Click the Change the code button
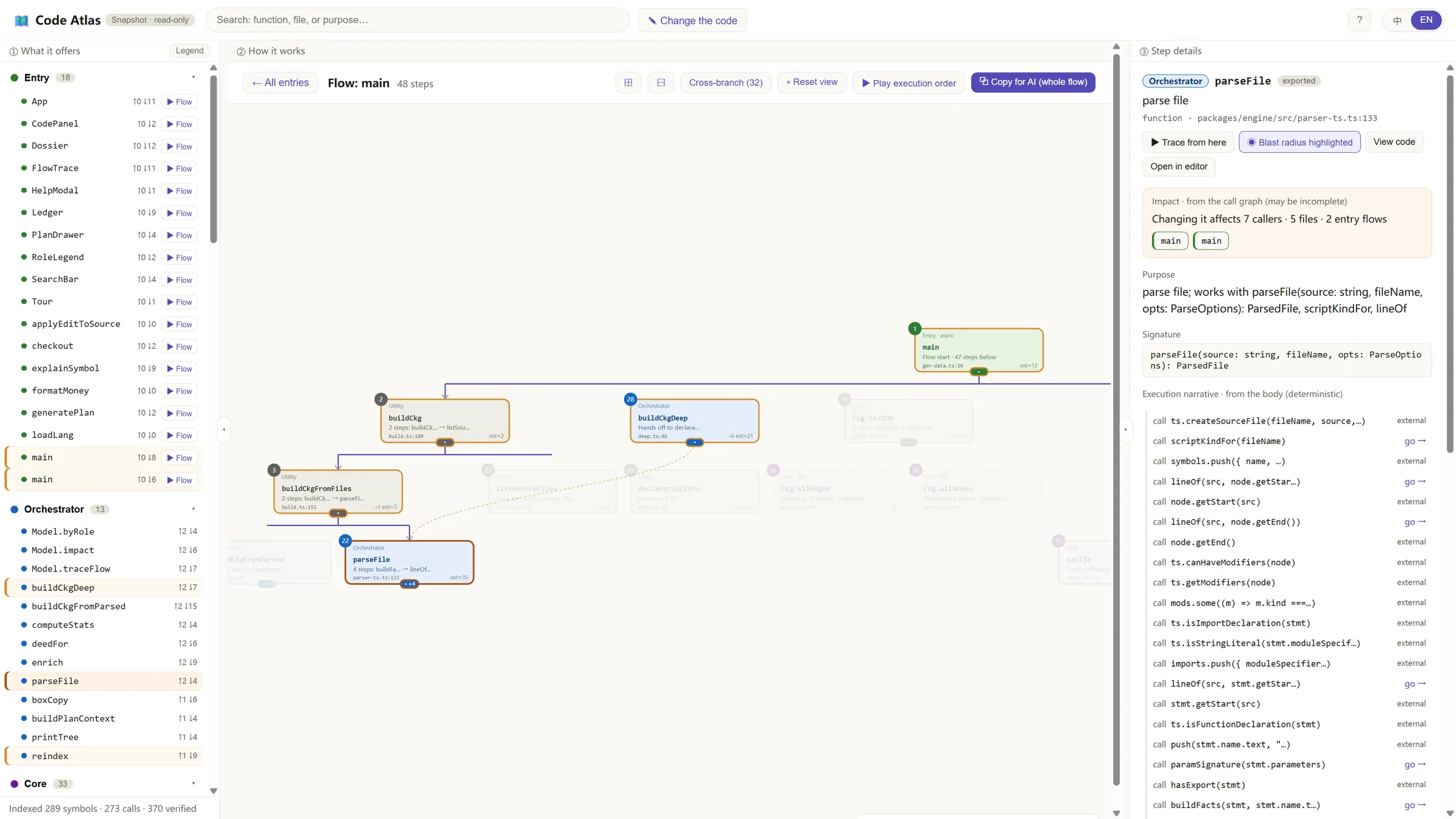The height and width of the screenshot is (819, 1456). coord(692,20)
